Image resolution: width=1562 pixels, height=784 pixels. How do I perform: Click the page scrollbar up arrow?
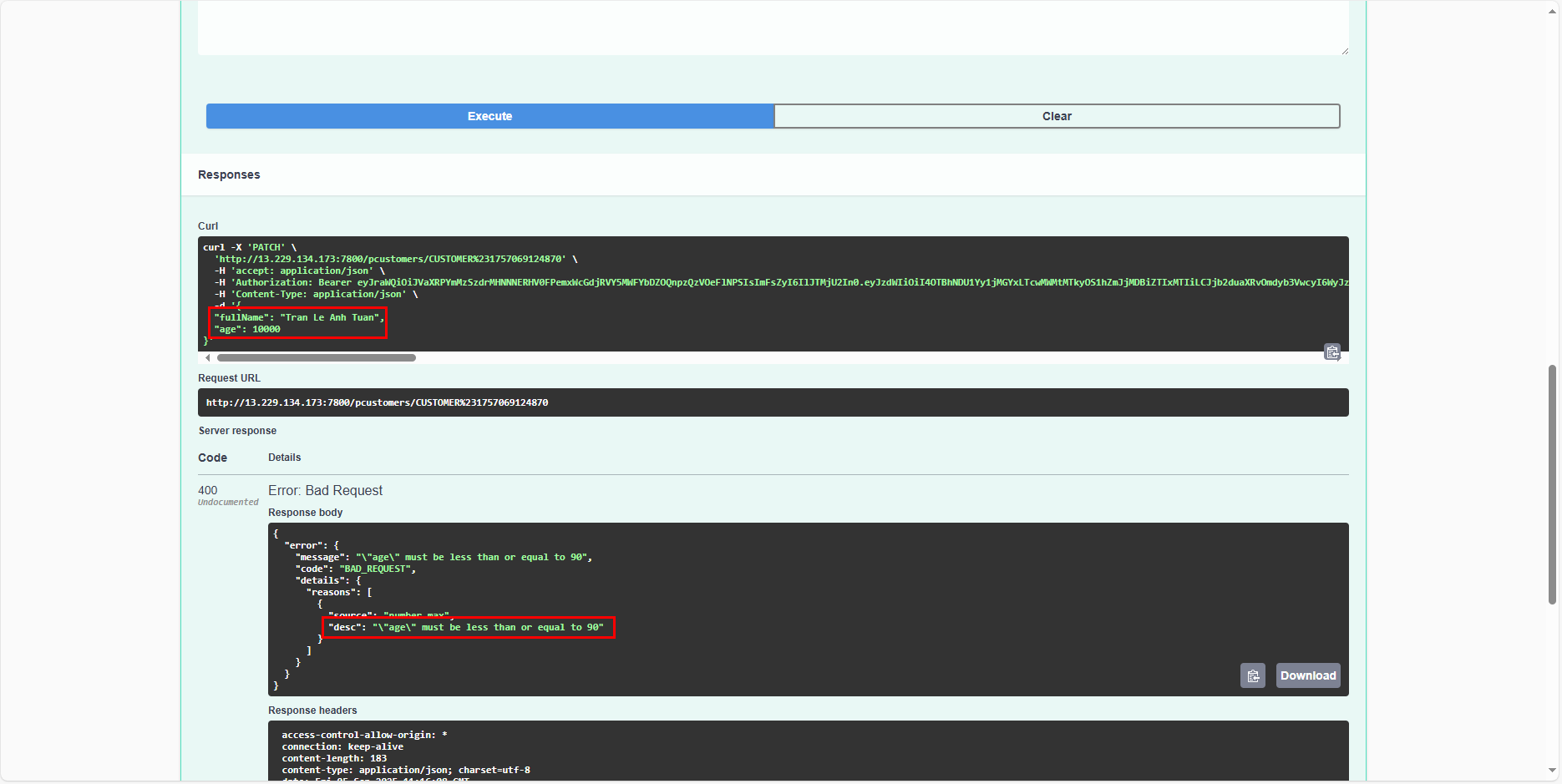[x=1552, y=7]
